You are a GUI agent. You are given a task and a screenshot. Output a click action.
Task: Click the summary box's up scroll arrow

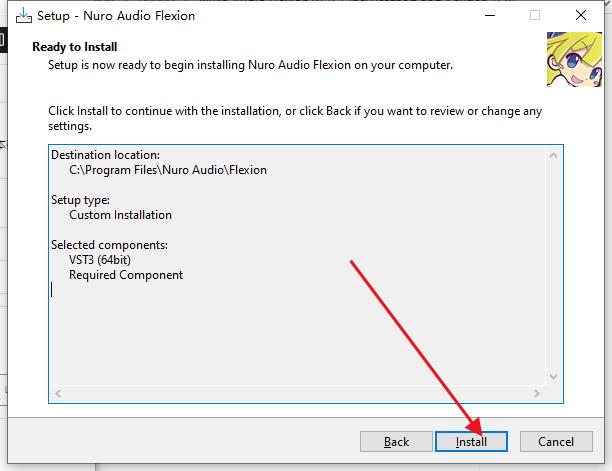(553, 155)
